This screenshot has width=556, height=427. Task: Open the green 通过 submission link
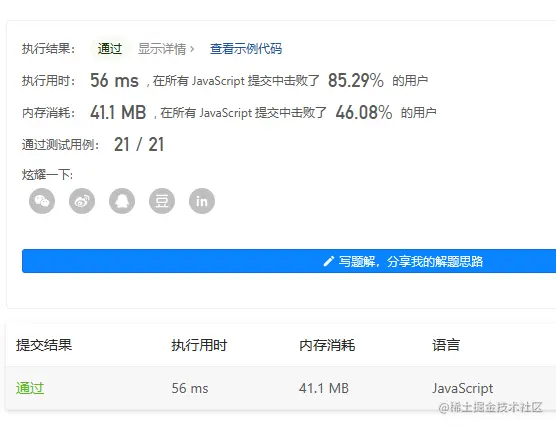click(30, 388)
